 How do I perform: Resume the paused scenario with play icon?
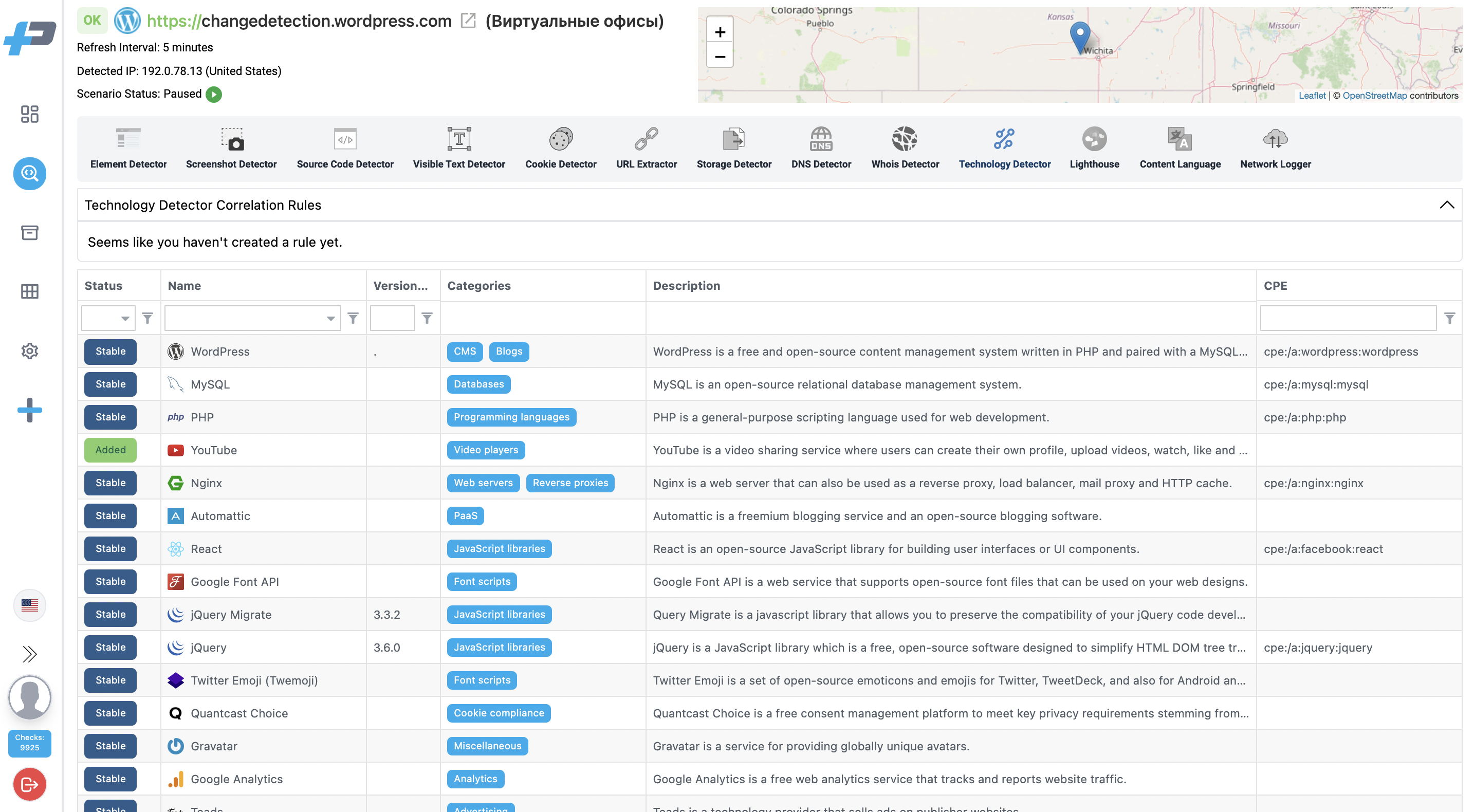pyautogui.click(x=214, y=95)
